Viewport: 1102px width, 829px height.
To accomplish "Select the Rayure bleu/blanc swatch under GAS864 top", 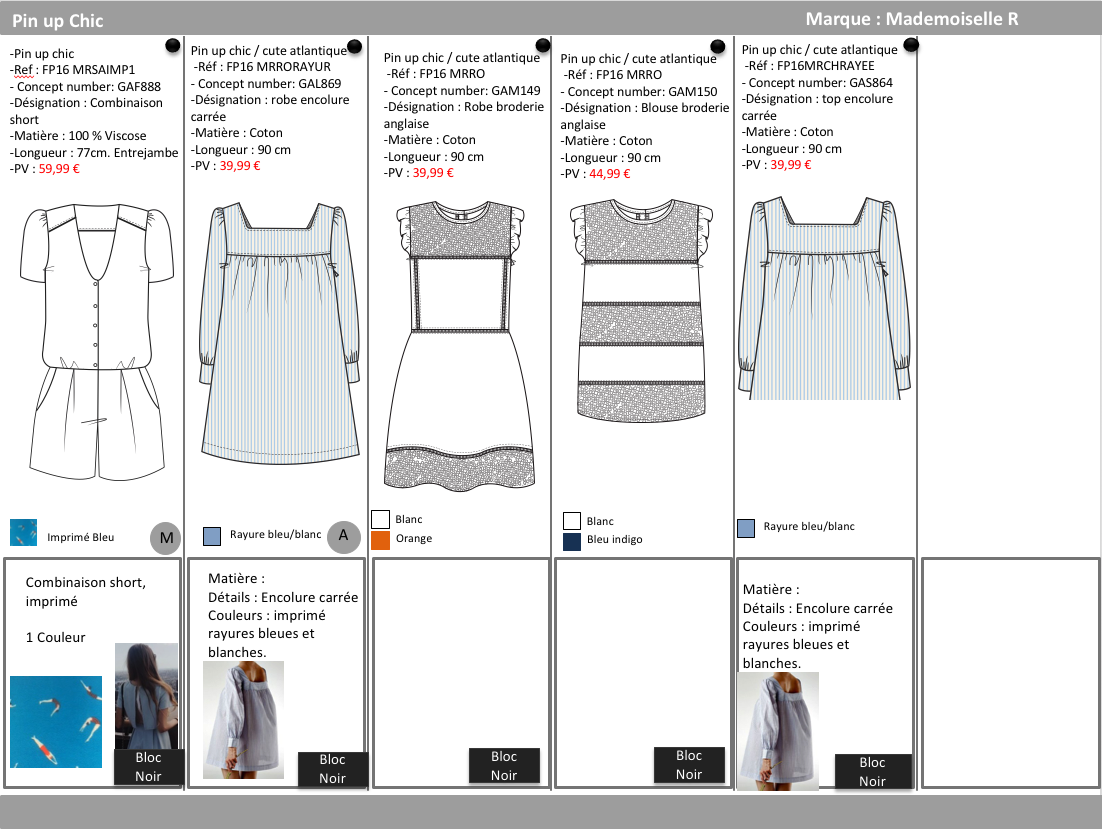I will click(746, 528).
